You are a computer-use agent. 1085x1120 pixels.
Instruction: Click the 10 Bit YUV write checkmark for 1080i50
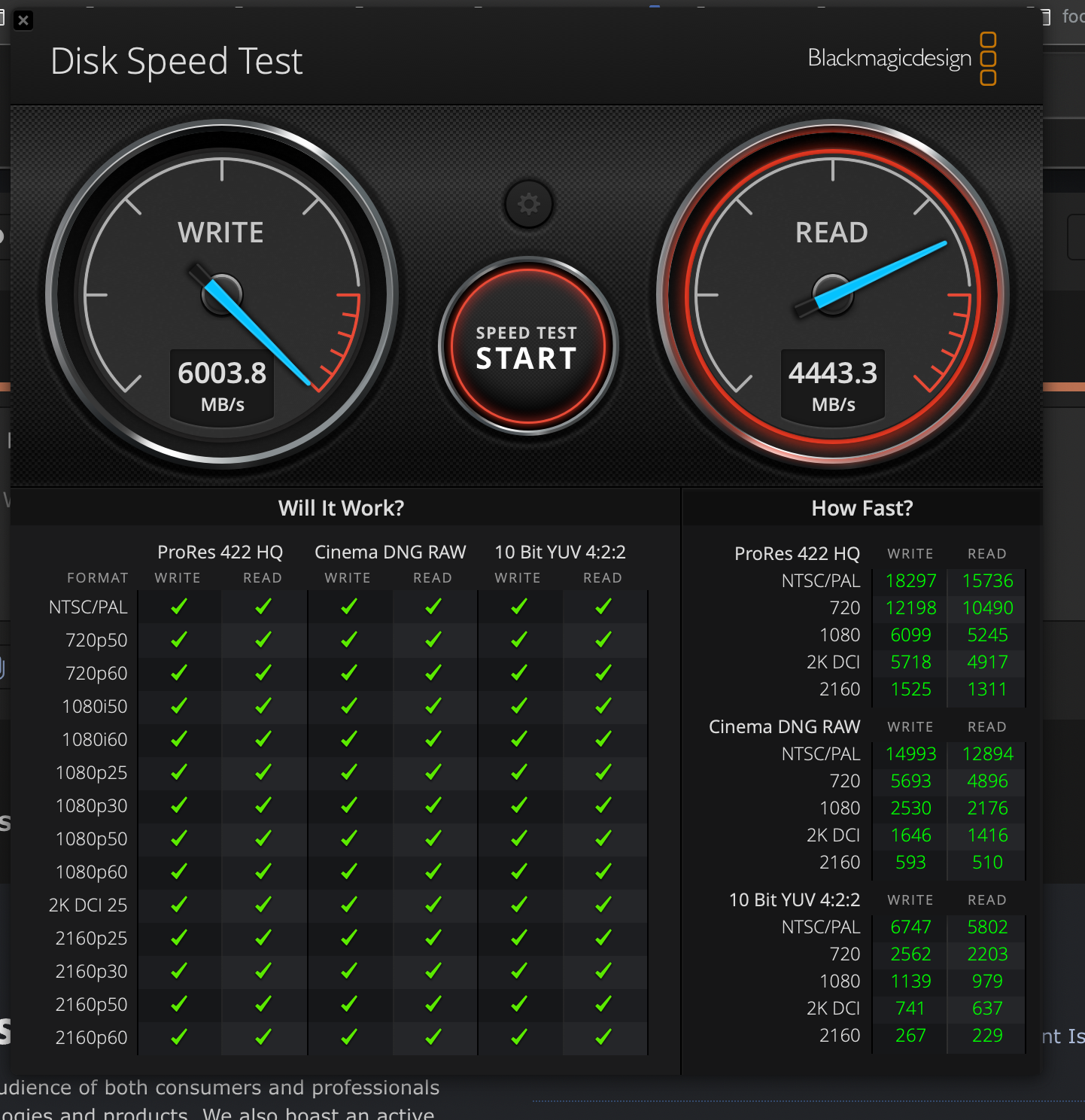(x=518, y=706)
